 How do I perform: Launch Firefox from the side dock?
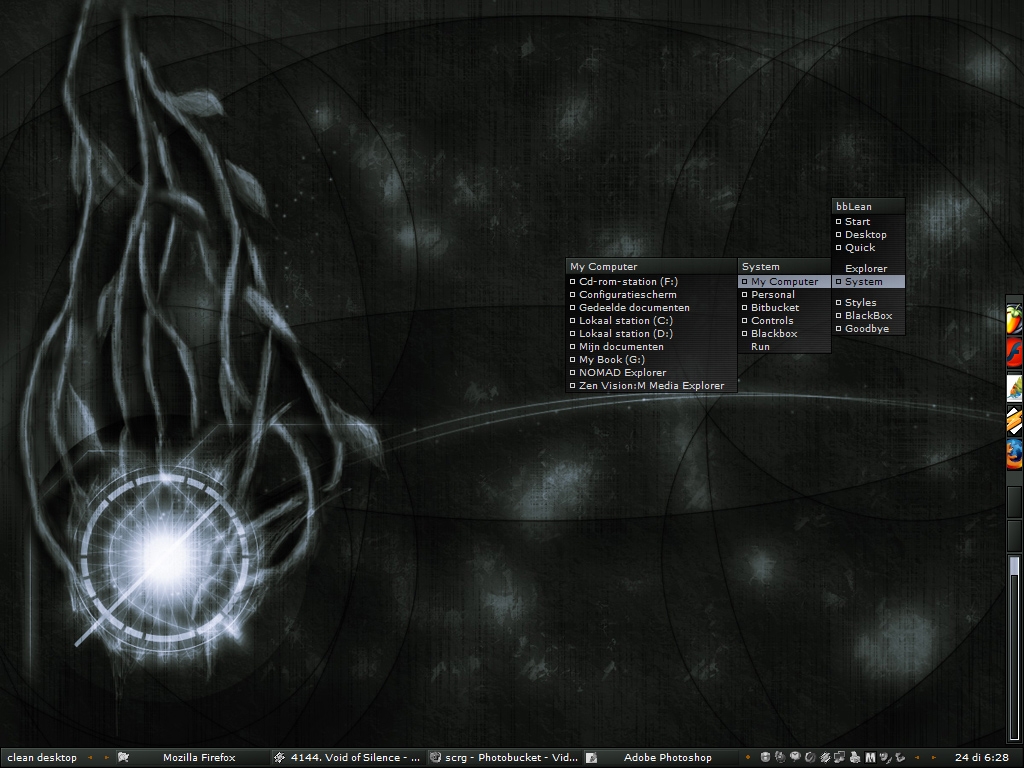pyautogui.click(x=1014, y=454)
